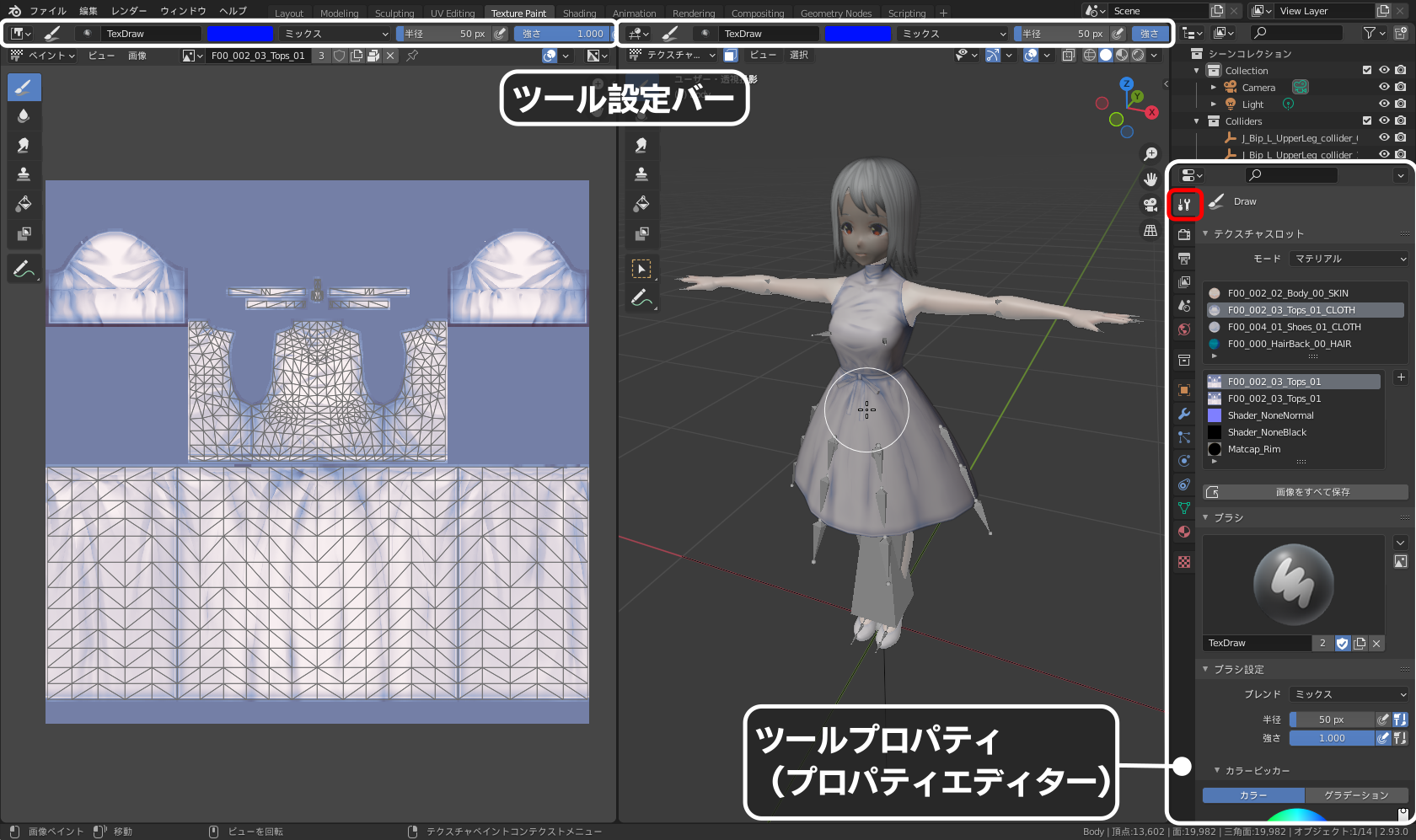The image size is (1416, 840).
Task: Switch to the Shading workspace tab
Action: (579, 12)
